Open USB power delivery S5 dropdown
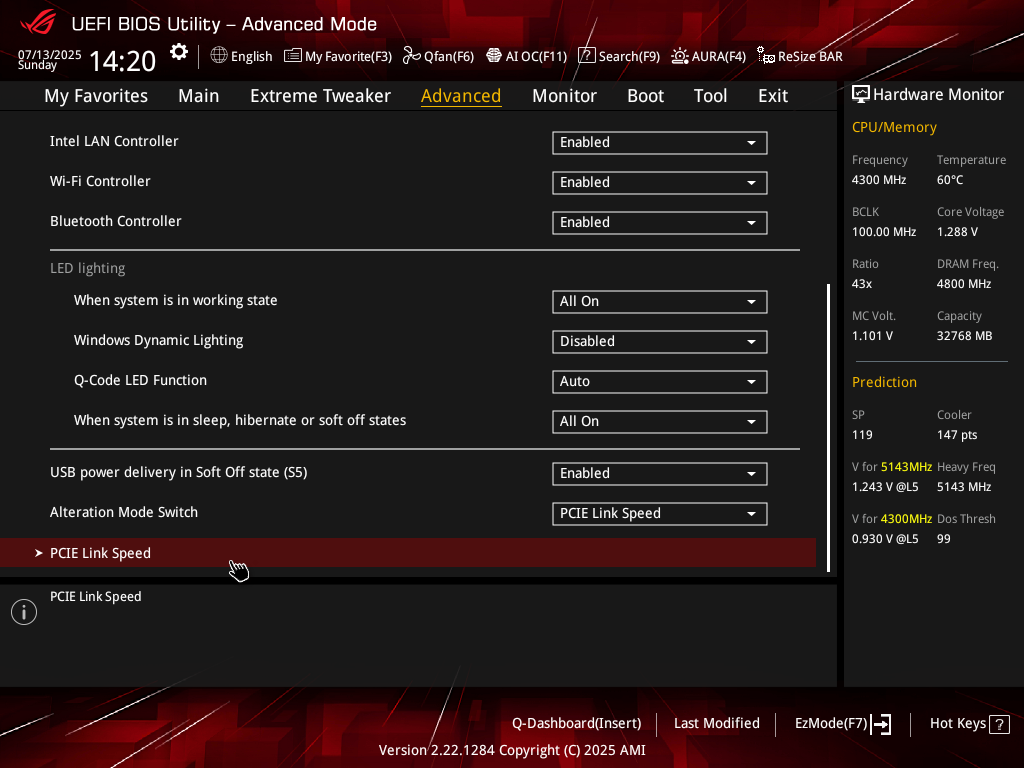 click(660, 473)
